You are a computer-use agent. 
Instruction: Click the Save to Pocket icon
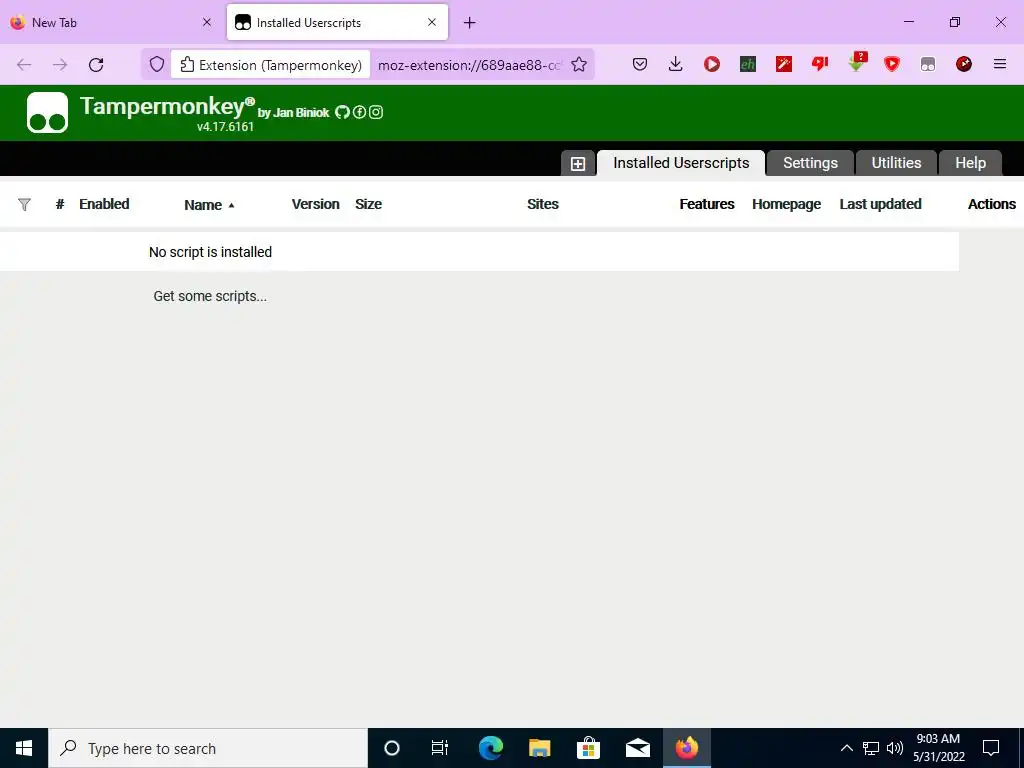coord(640,64)
